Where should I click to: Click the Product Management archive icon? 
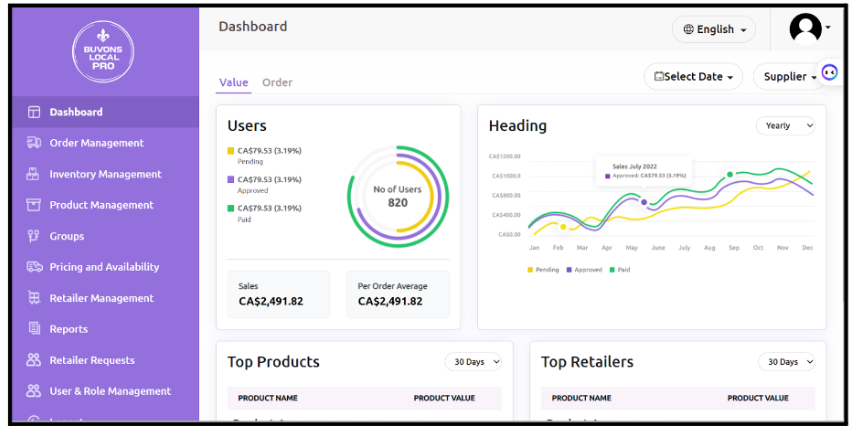(x=34, y=205)
